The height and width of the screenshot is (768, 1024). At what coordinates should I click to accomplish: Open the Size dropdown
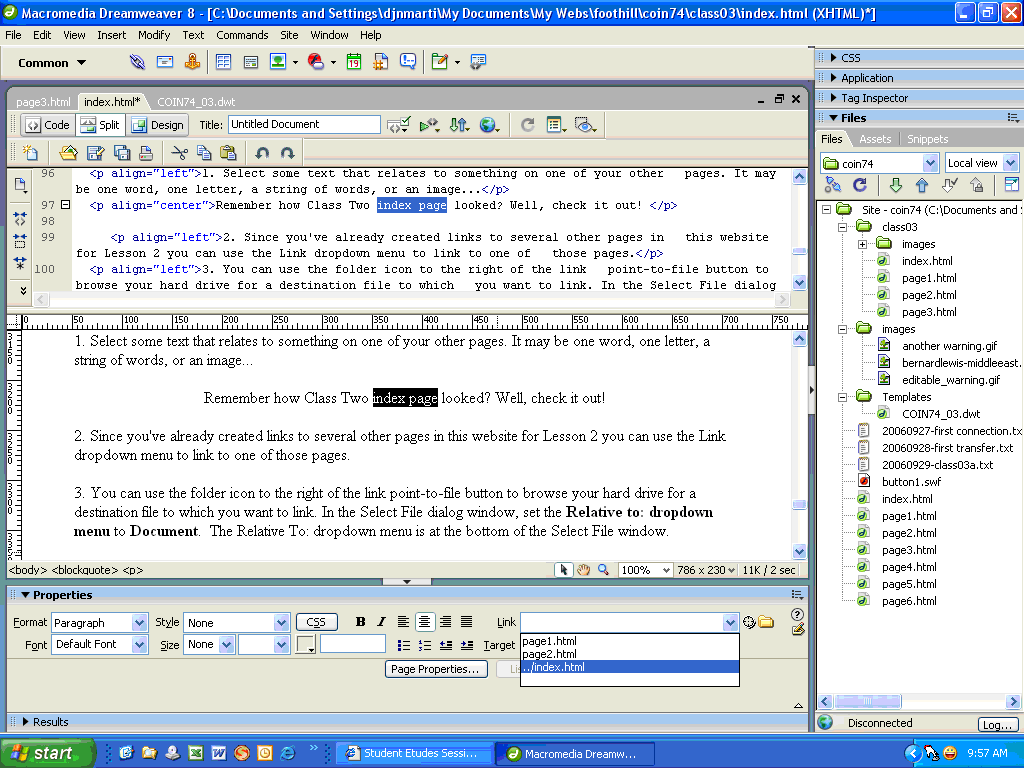227,645
